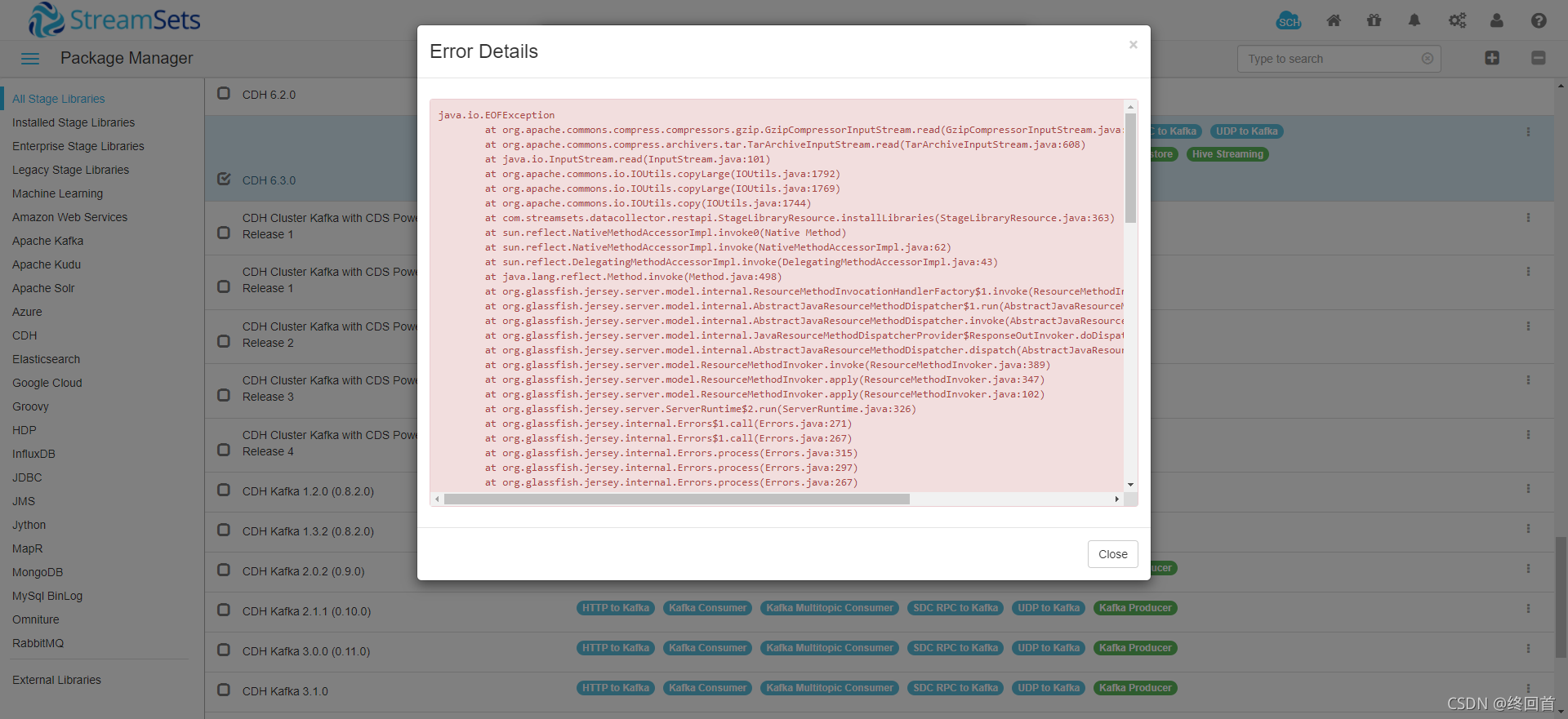The image size is (1568, 719).
Task: Open the hamburger navigation menu
Action: 30,59
